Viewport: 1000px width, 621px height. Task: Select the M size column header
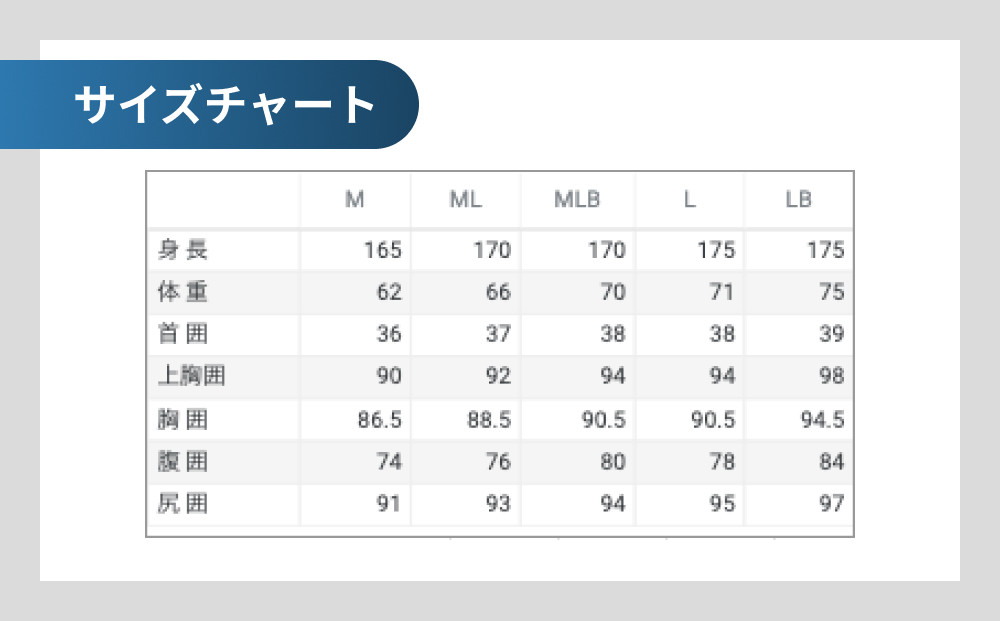pos(355,200)
